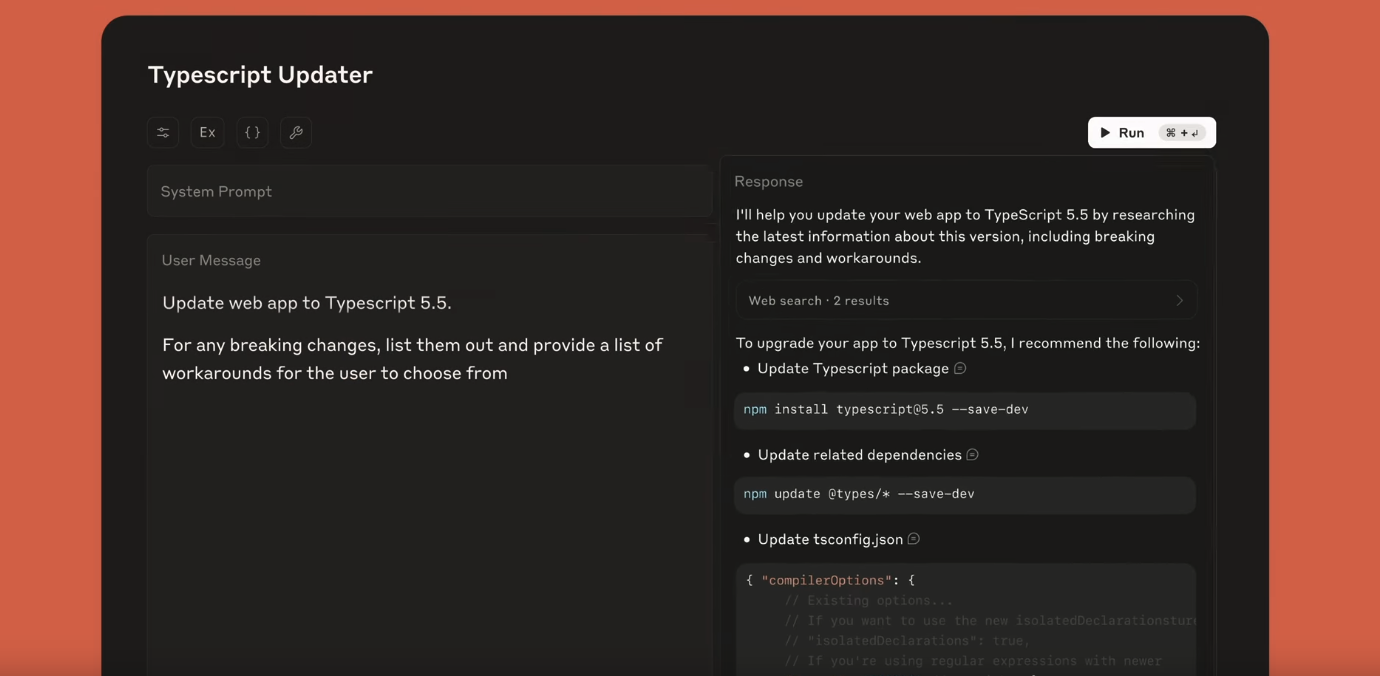Image resolution: width=1380 pixels, height=676 pixels.
Task: Open the wrench tools icon
Action: pyautogui.click(x=296, y=132)
